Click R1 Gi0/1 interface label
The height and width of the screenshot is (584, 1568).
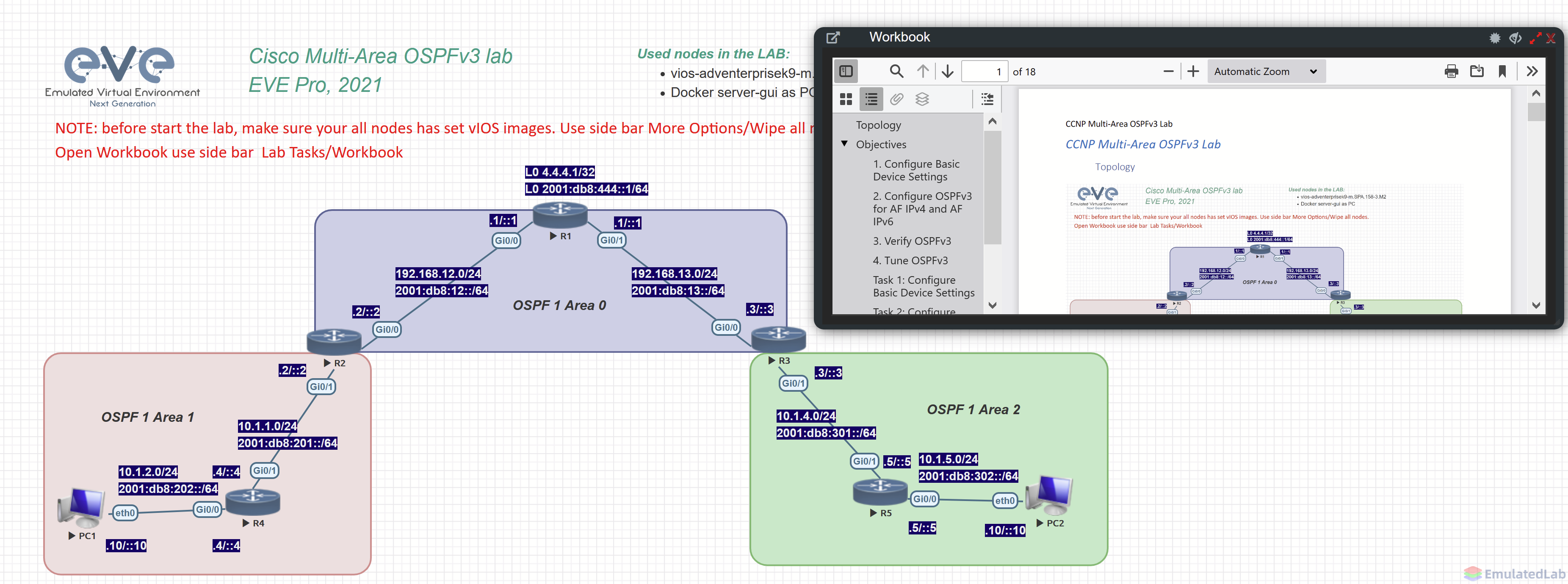611,241
